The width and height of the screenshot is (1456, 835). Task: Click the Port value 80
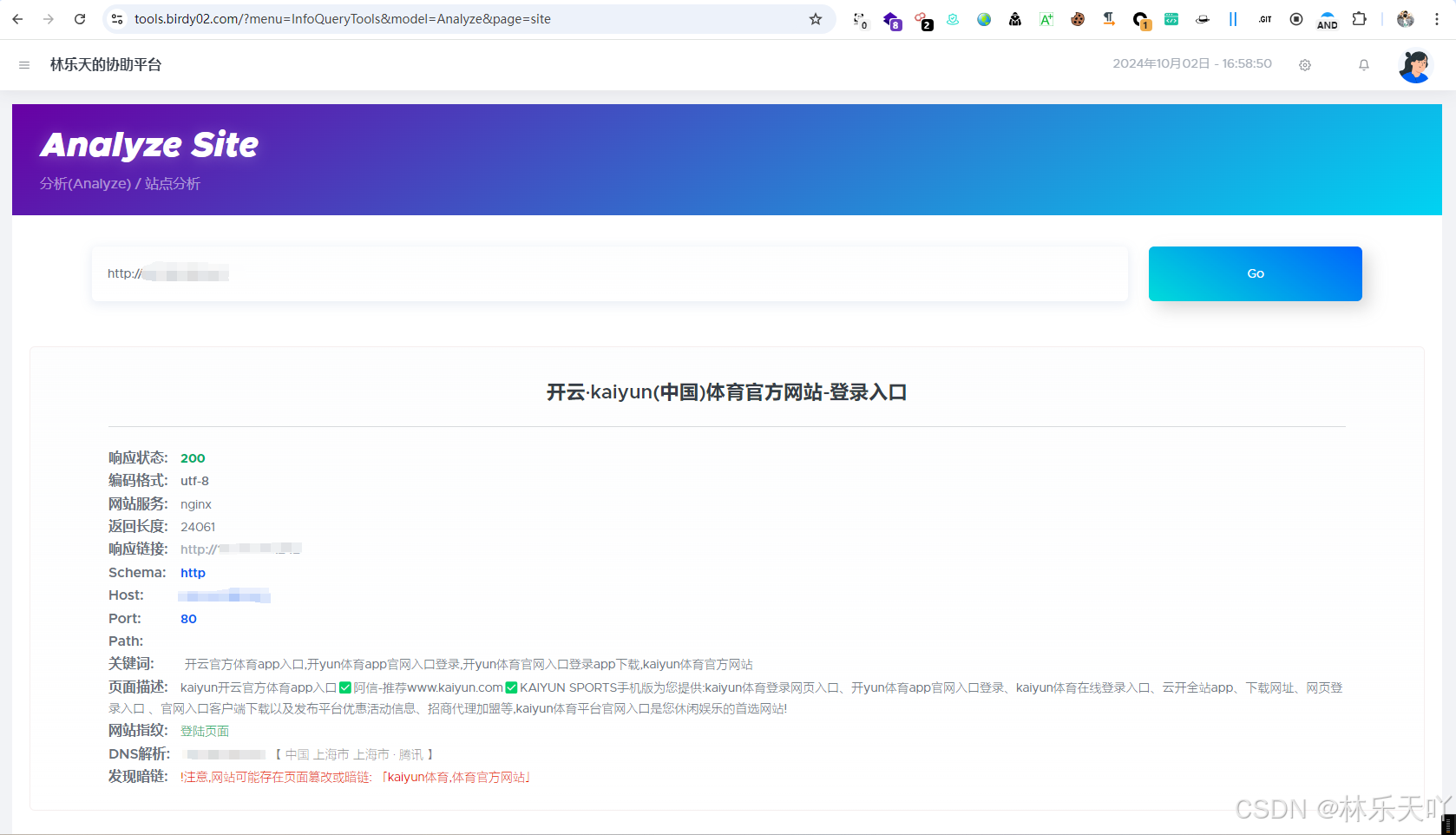pyautogui.click(x=188, y=619)
